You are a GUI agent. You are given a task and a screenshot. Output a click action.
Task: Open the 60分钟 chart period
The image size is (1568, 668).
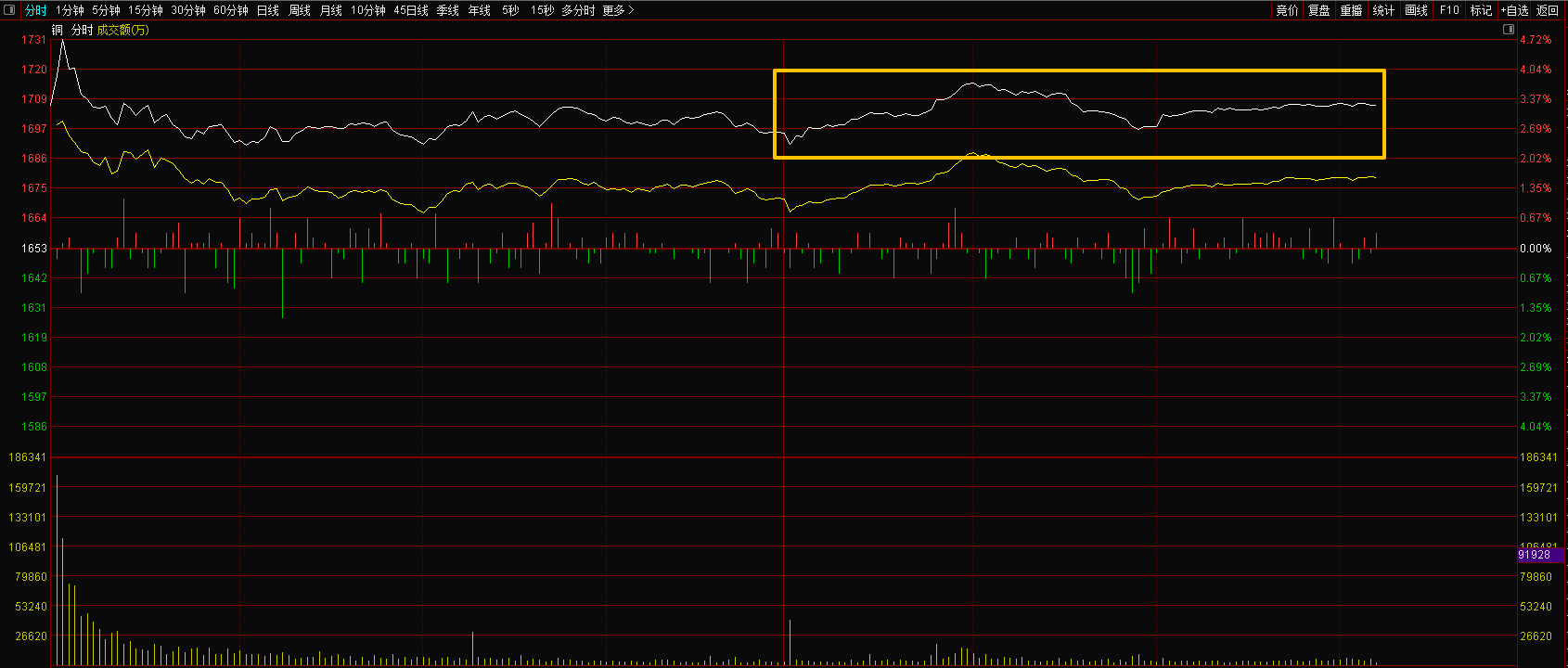[x=230, y=10]
